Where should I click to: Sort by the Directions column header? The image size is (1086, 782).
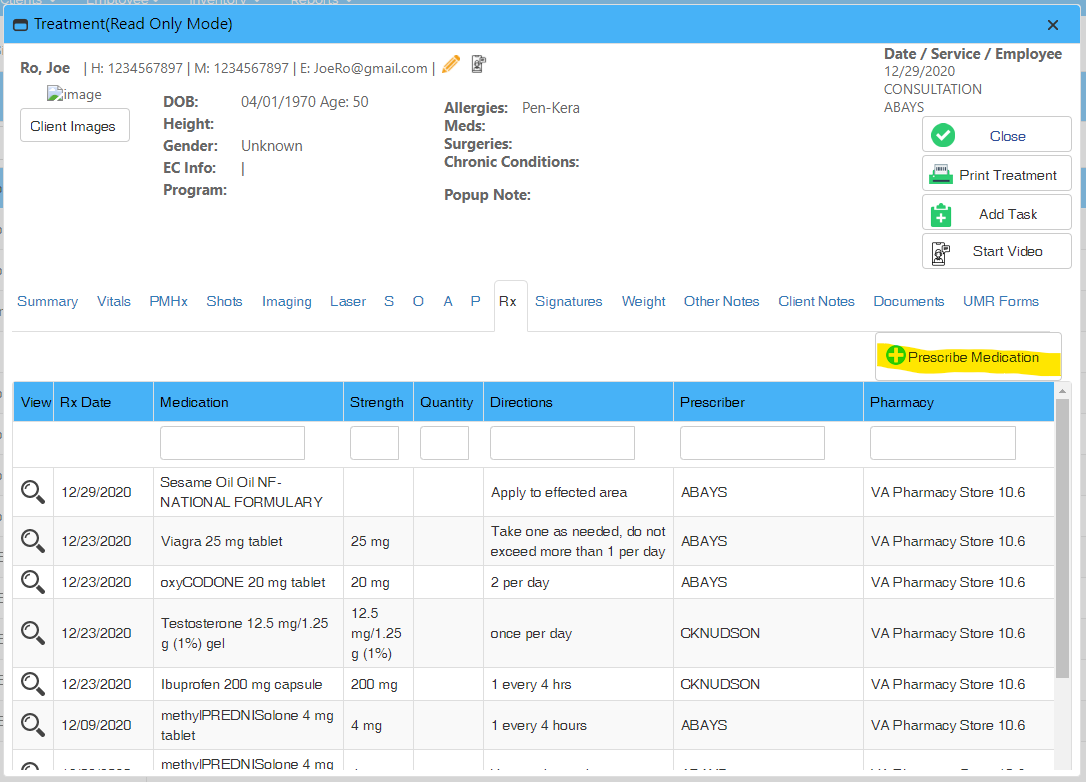click(x=578, y=402)
